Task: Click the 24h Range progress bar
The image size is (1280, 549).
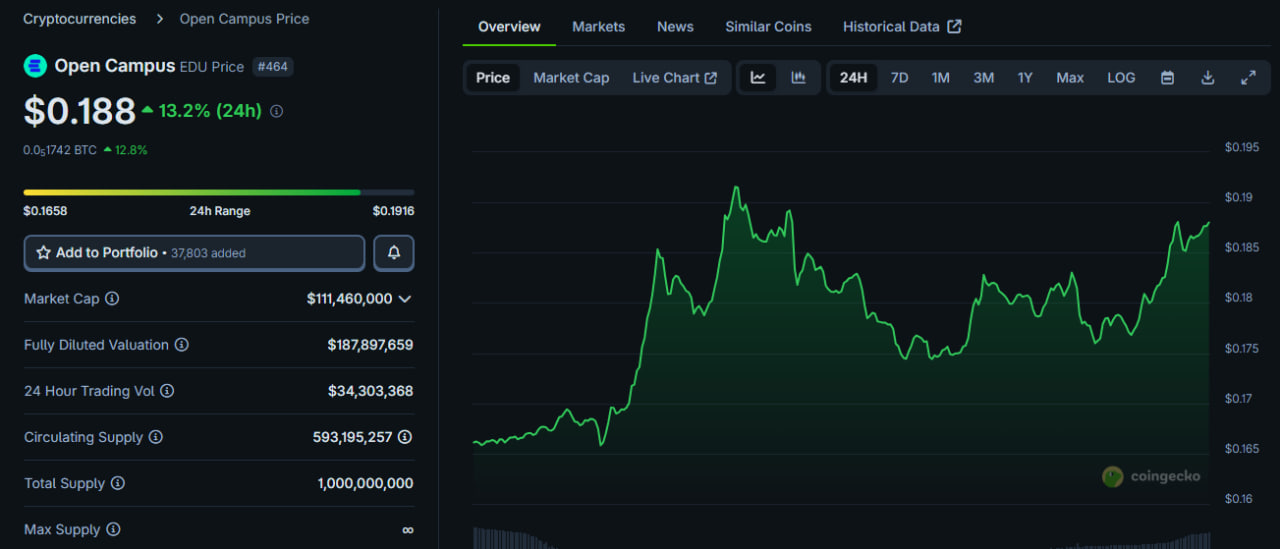Action: (218, 192)
